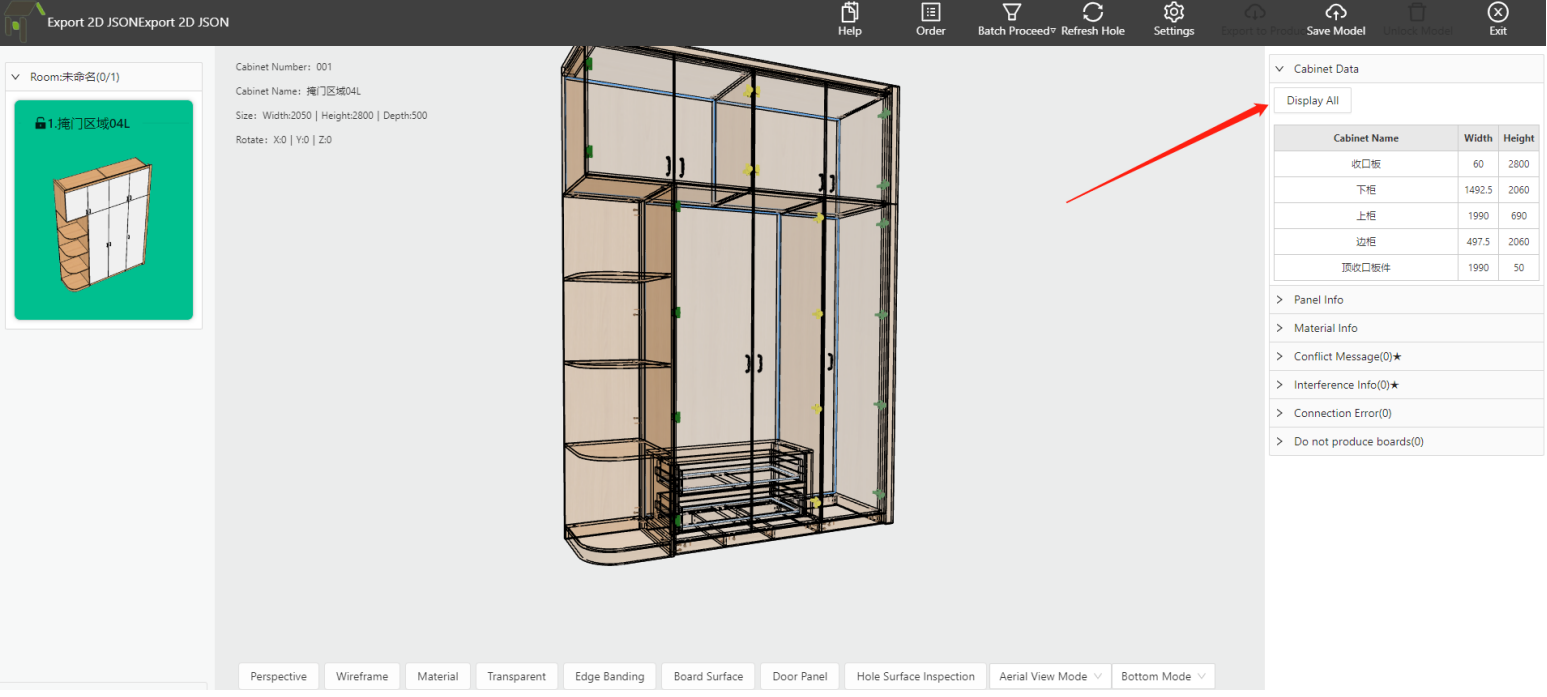Click the Display All button
Viewport: 1547px width, 697px height.
1312,101
